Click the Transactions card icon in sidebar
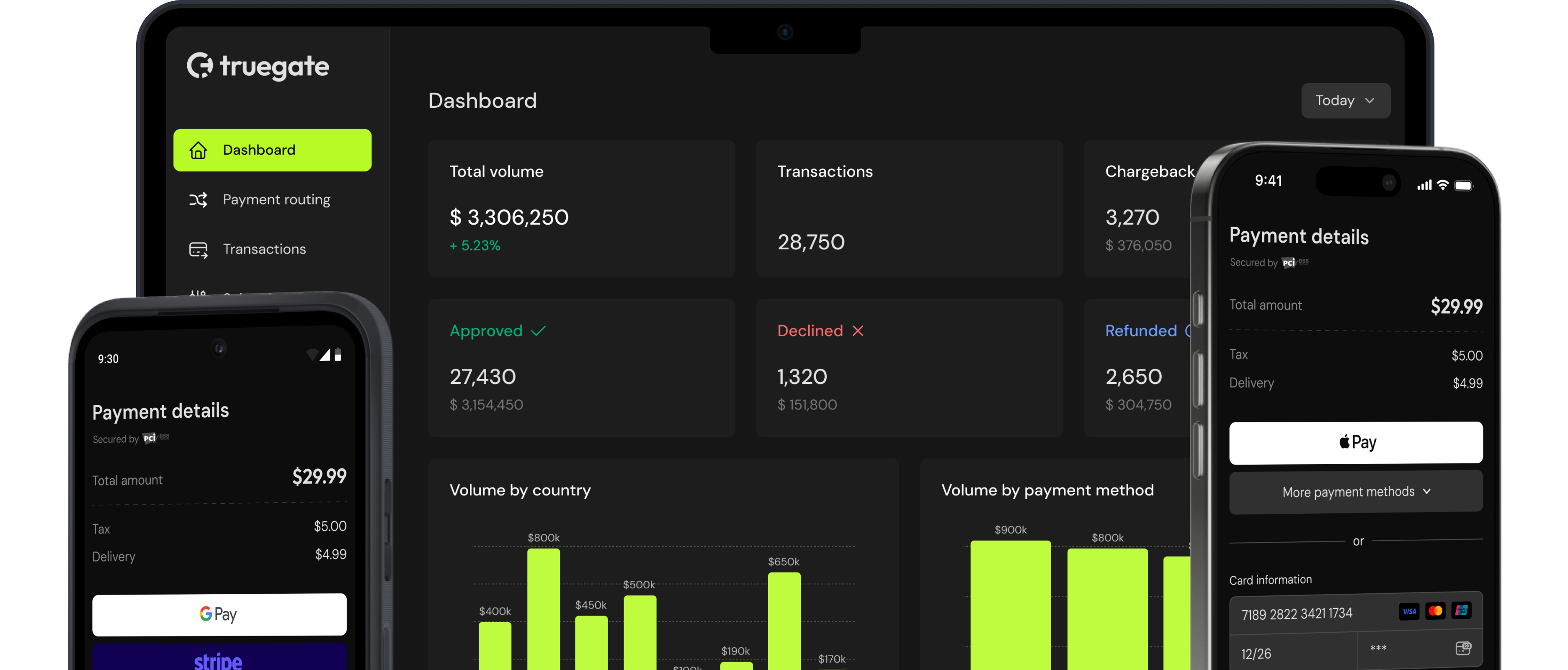Screen dimensions: 1568x670 pos(198,249)
